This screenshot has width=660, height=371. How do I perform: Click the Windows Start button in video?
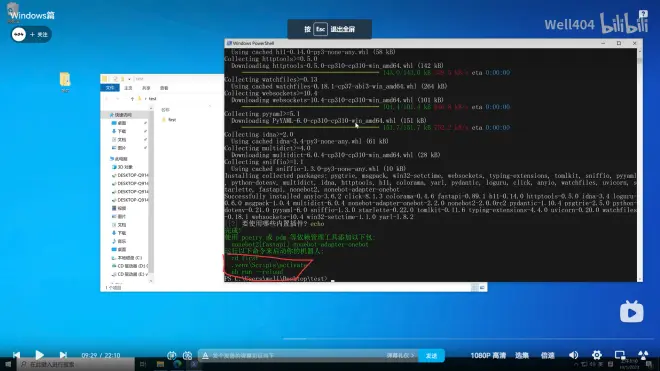[8, 364]
